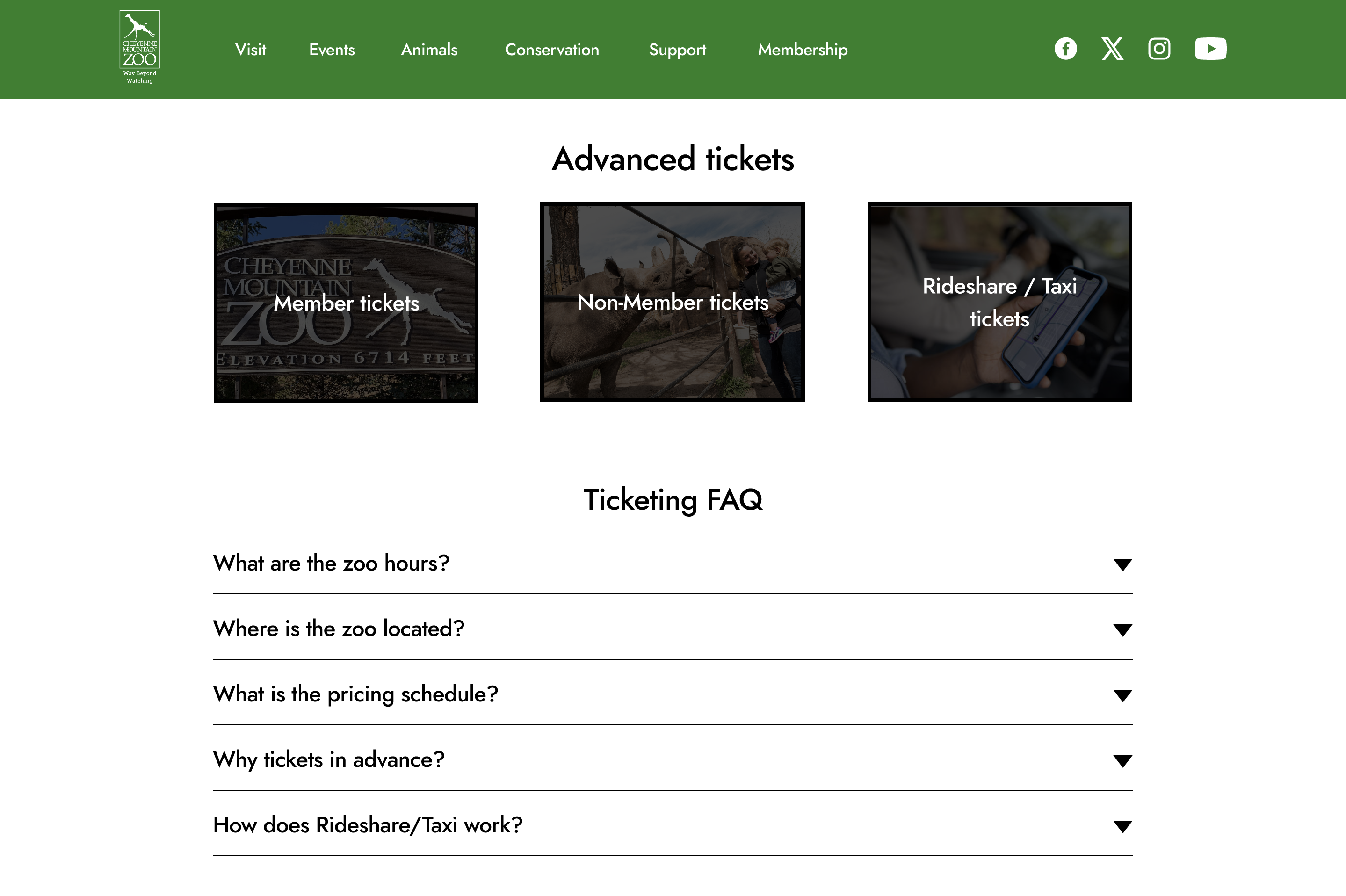Open the Conservation menu

pyautogui.click(x=552, y=50)
